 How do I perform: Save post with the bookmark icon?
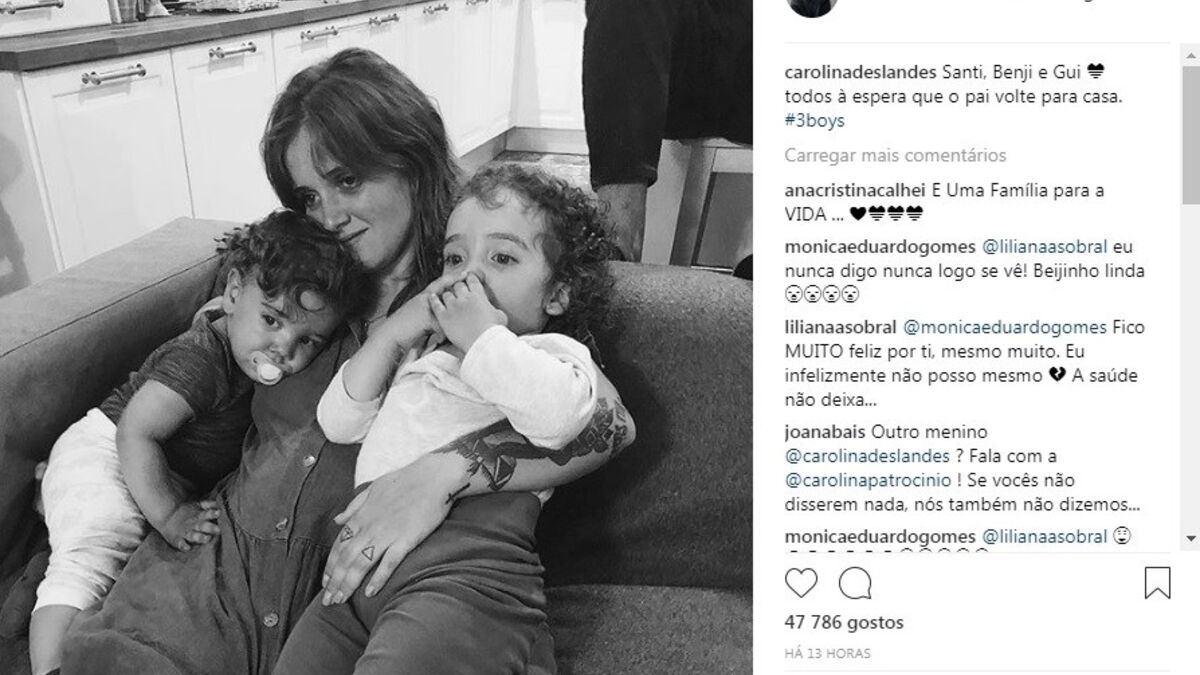(x=1157, y=583)
